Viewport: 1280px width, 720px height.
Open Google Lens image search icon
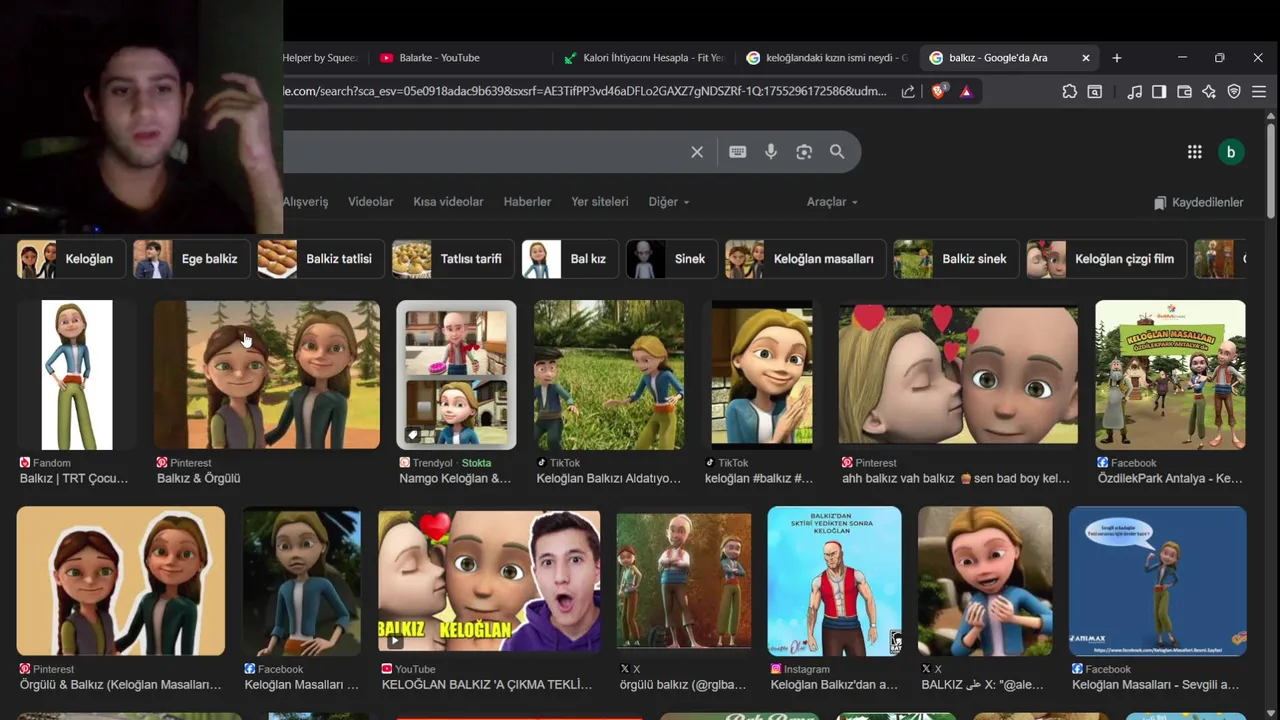tap(804, 152)
